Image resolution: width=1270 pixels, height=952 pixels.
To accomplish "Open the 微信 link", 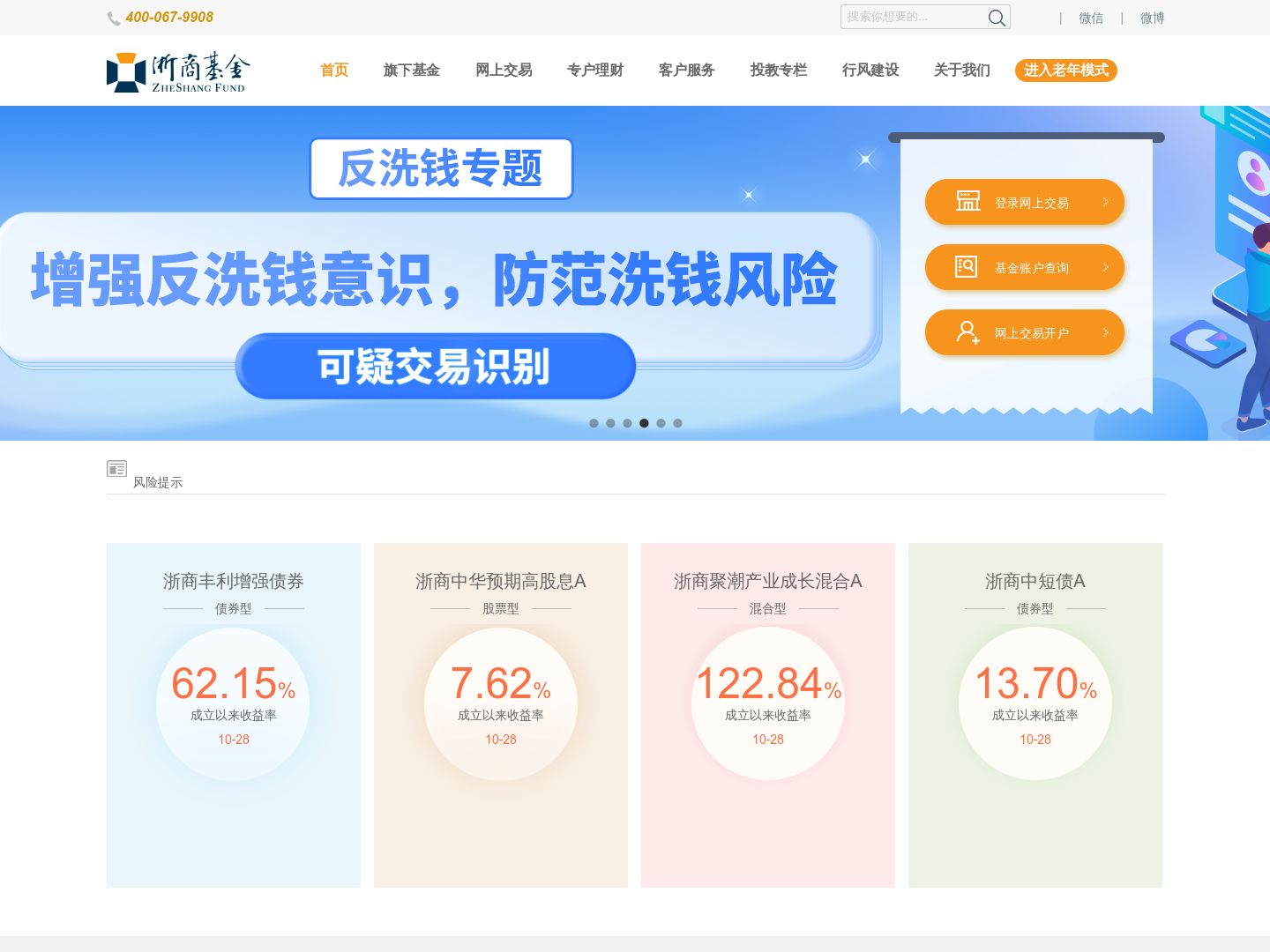I will [x=1091, y=18].
